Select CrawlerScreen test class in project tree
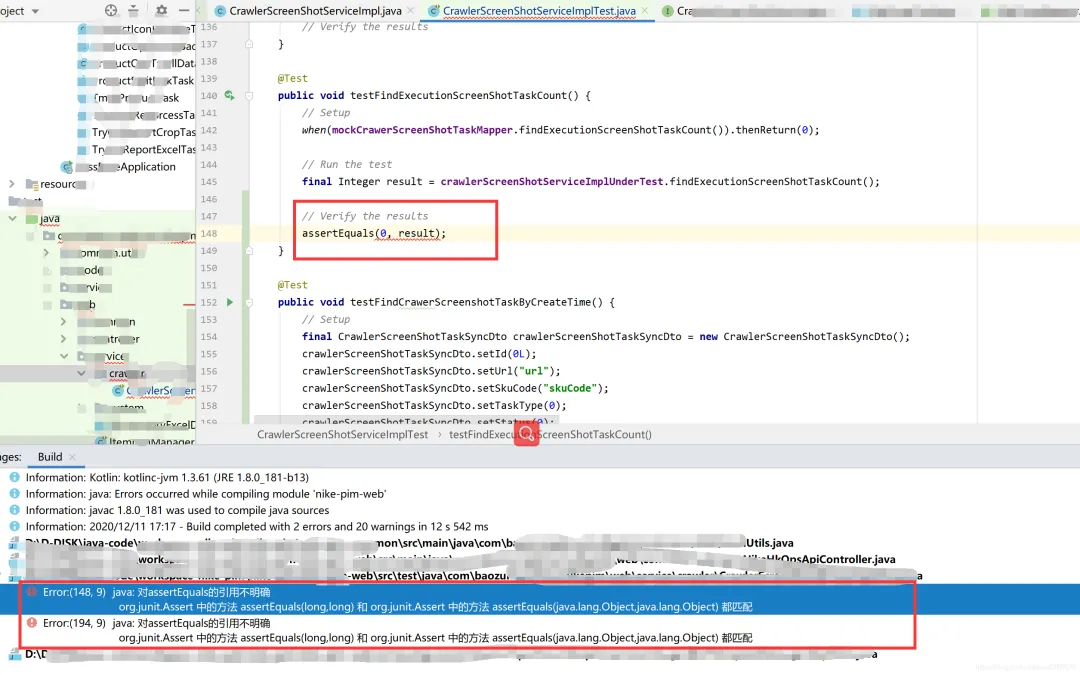 pyautogui.click(x=160, y=391)
